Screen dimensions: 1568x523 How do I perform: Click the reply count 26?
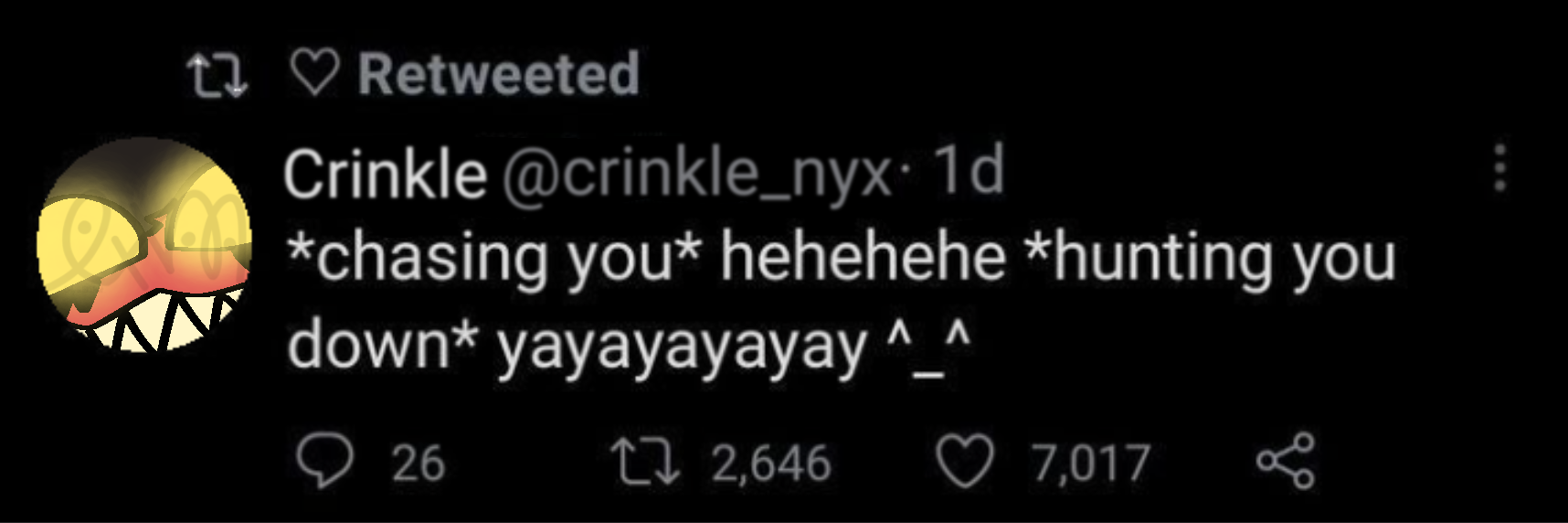click(418, 463)
